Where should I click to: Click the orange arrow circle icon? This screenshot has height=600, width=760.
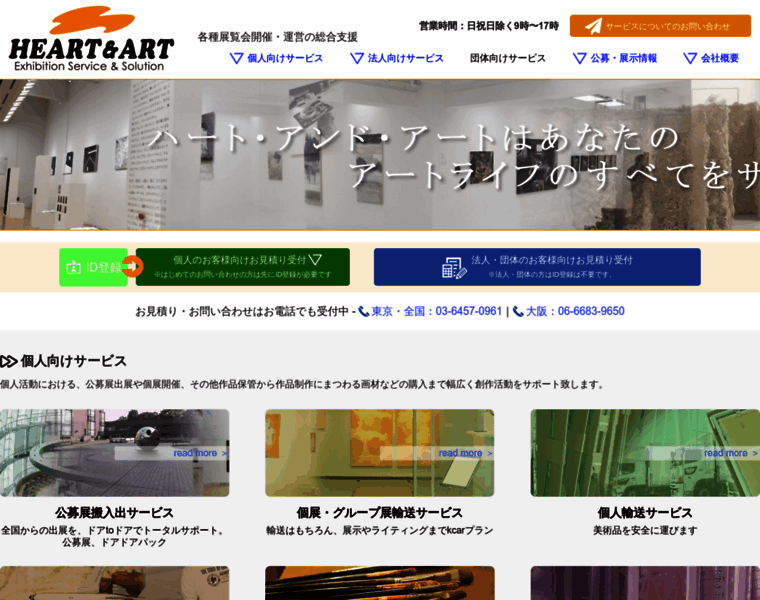(x=132, y=267)
